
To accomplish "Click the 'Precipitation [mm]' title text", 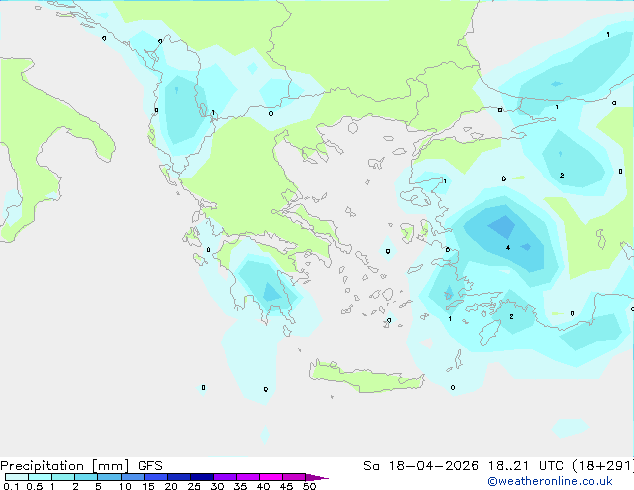I will point(64,466).
